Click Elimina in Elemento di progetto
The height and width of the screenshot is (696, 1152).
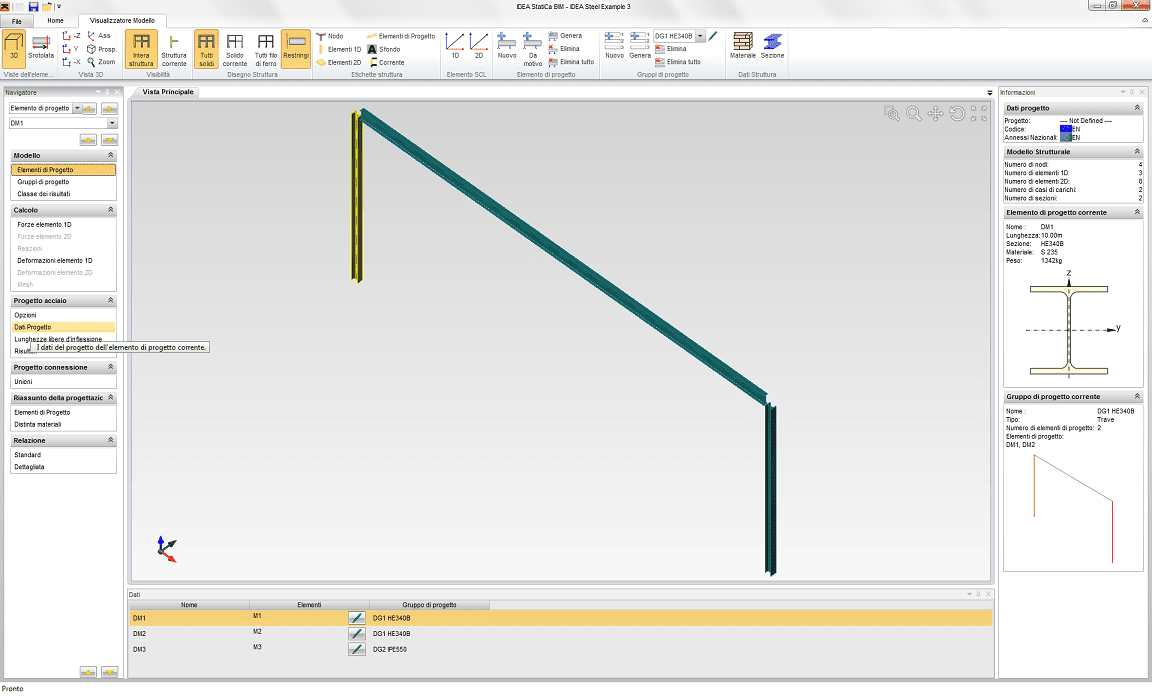tap(564, 49)
